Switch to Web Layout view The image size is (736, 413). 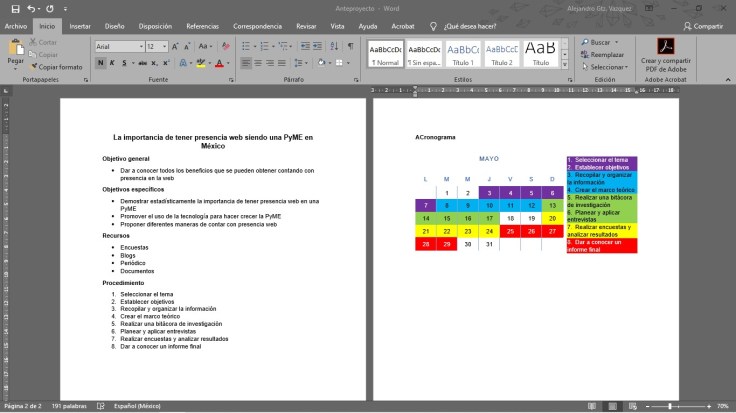[x=633, y=406]
